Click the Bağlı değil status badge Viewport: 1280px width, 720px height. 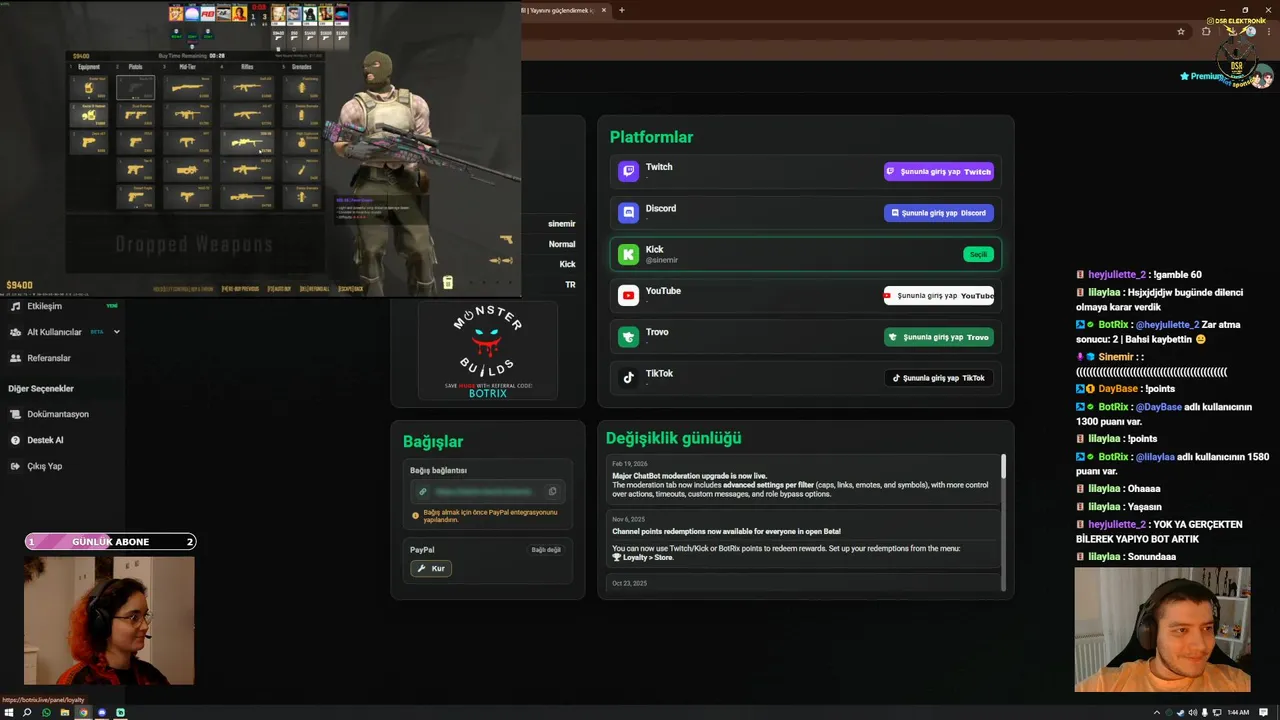coord(546,550)
